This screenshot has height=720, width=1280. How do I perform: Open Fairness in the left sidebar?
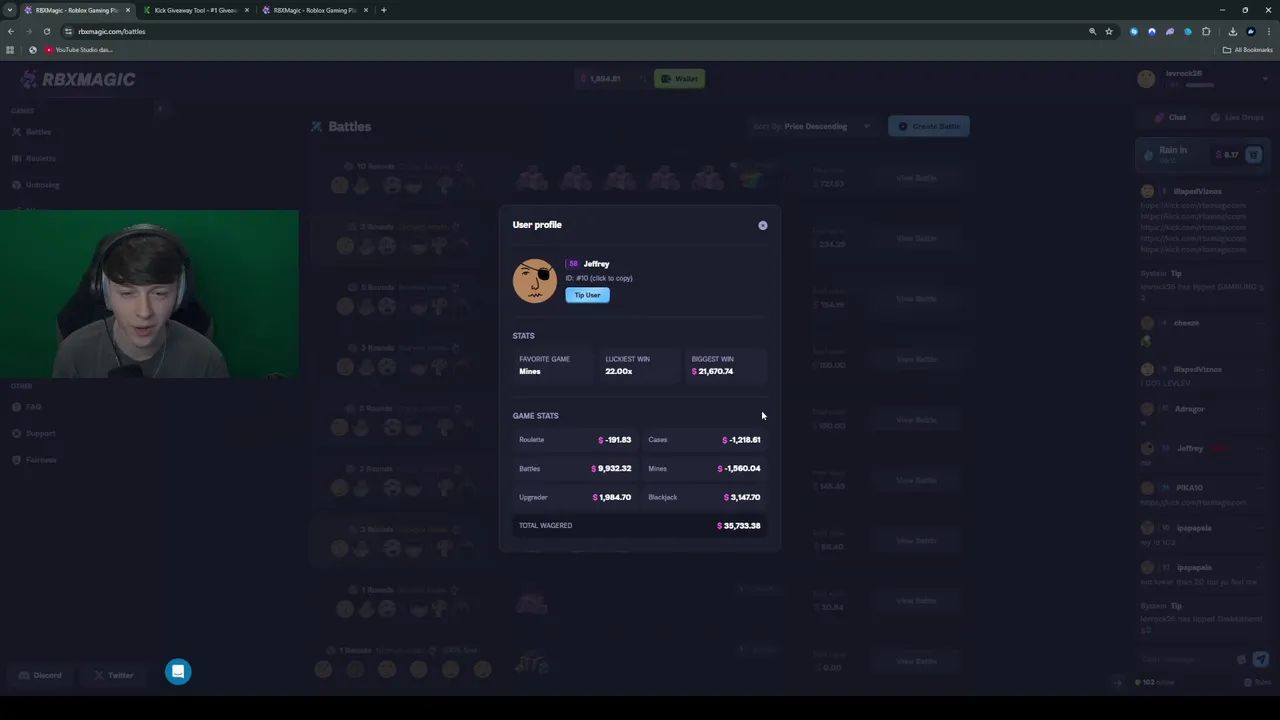tap(34, 460)
